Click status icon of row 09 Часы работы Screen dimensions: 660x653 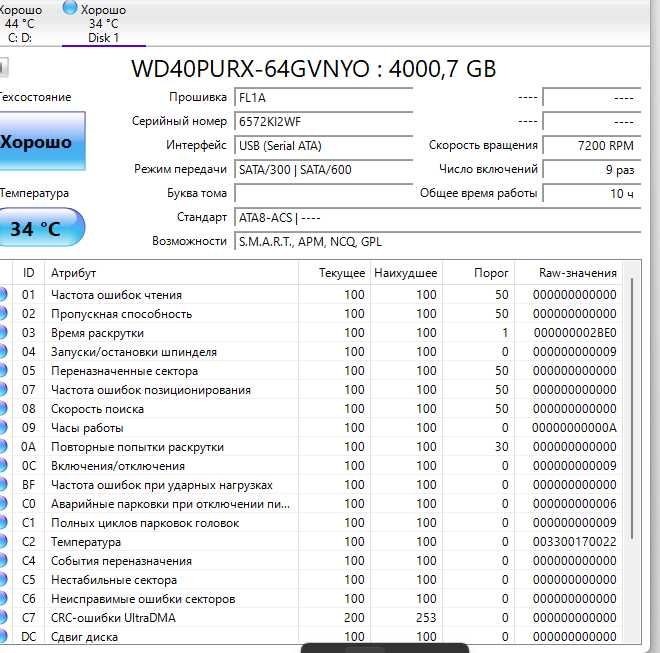3,427
